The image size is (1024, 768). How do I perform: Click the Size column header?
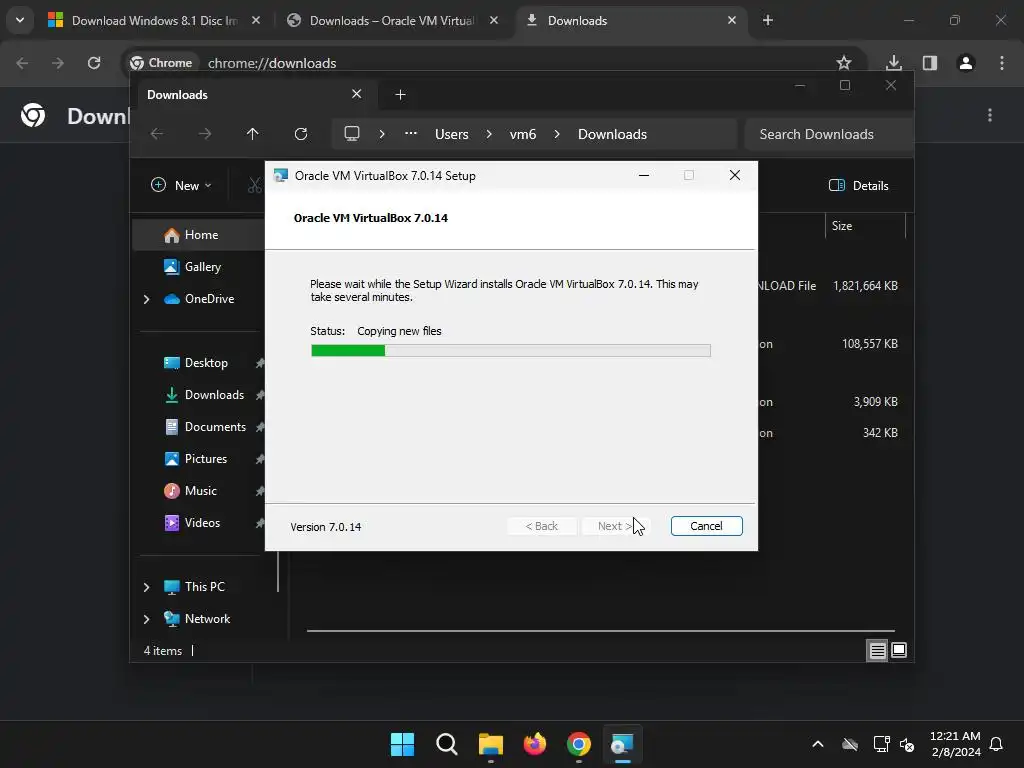[x=865, y=226]
